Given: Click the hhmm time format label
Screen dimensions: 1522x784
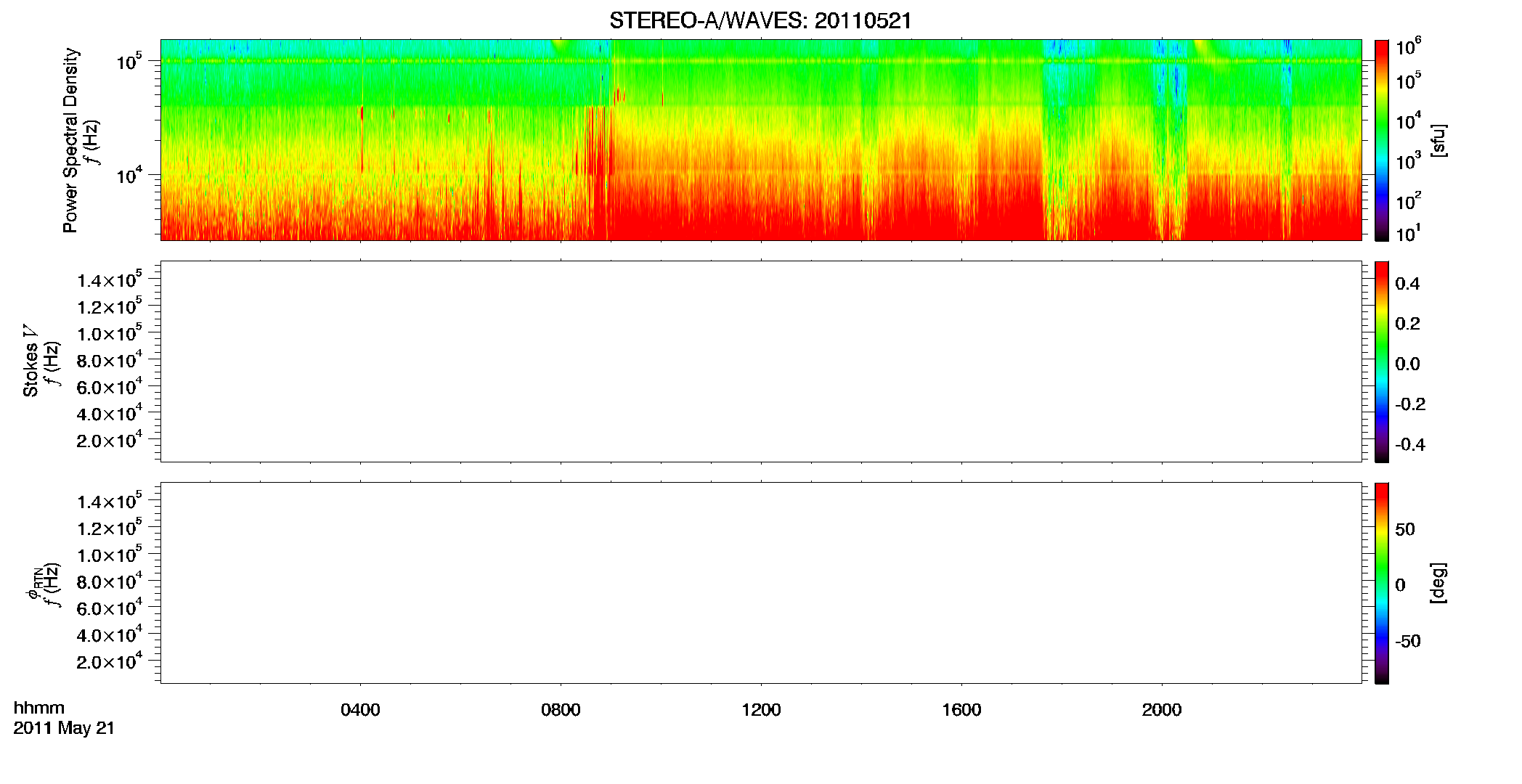Looking at the screenshot, I should pos(39,708).
